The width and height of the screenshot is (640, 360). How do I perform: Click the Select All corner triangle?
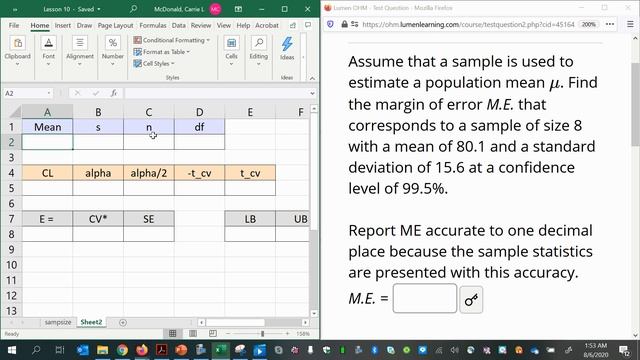(15, 112)
